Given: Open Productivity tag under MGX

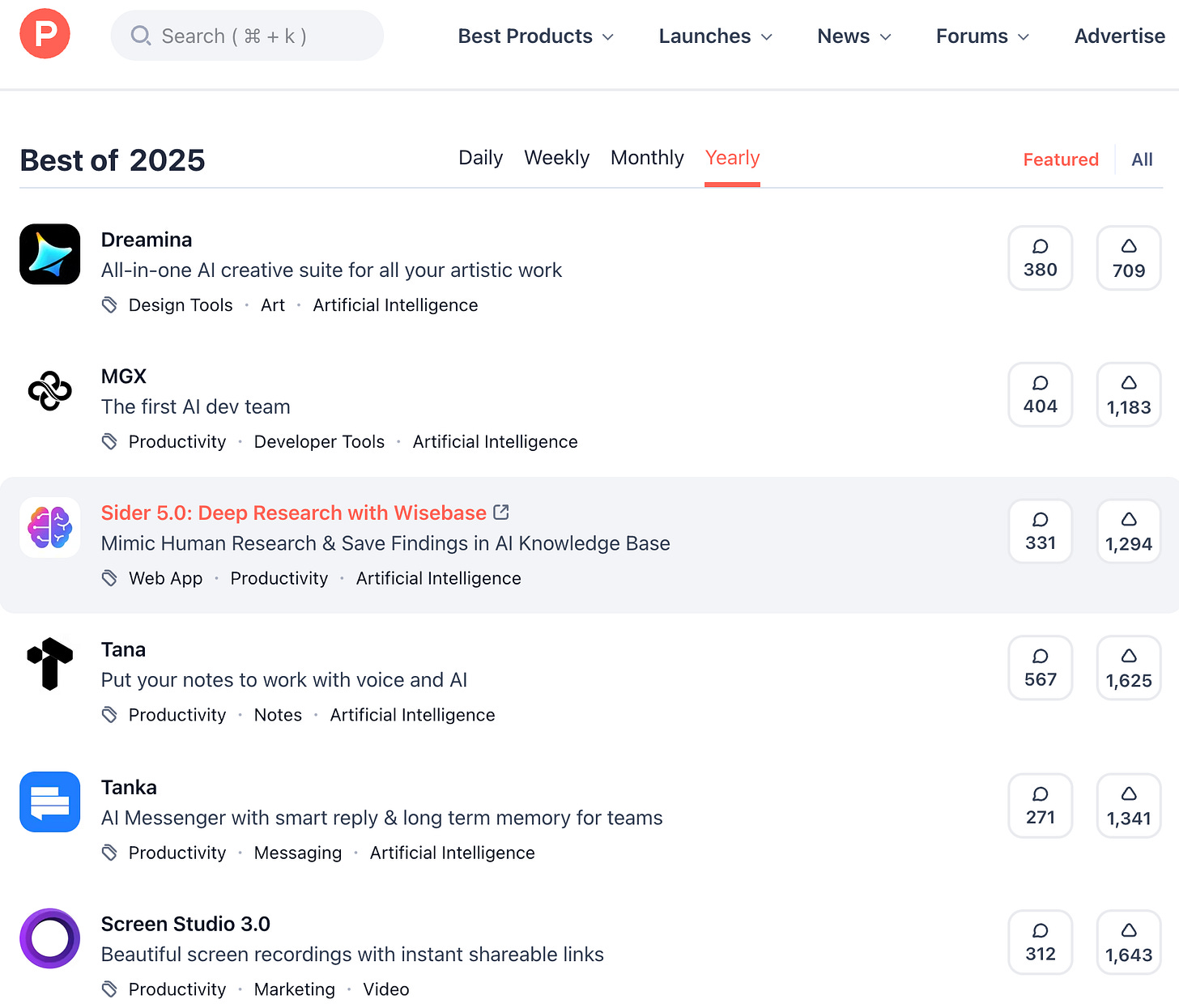Looking at the screenshot, I should 177,442.
